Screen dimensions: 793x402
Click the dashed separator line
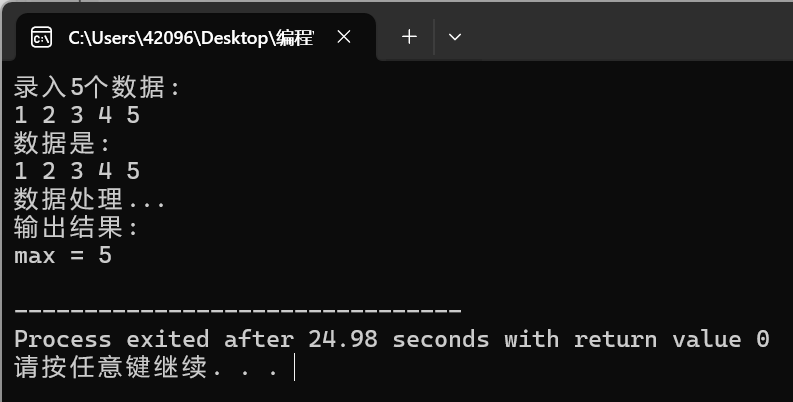click(238, 311)
